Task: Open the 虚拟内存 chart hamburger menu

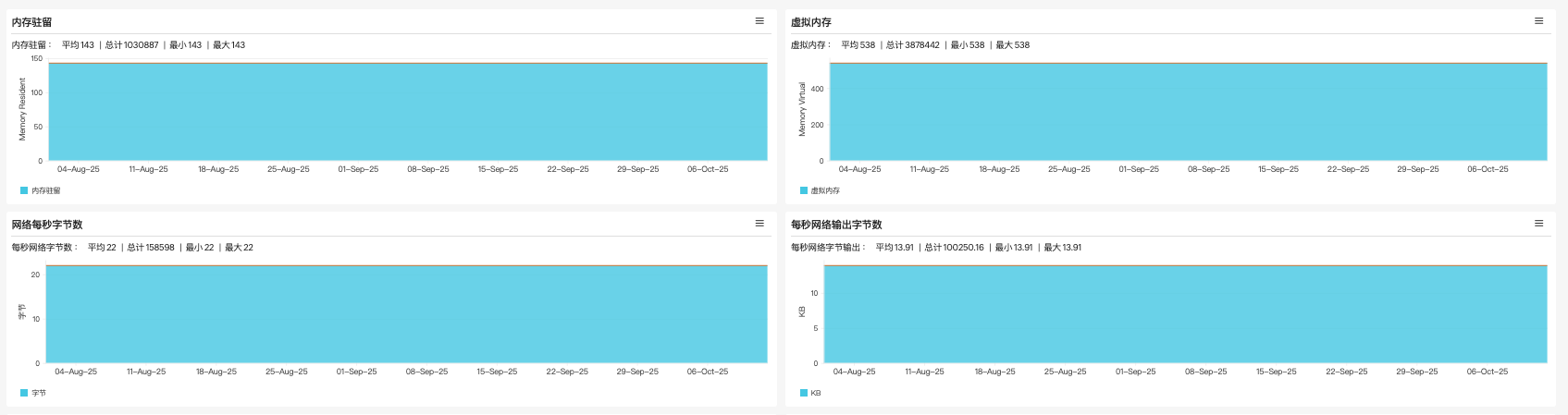Action: tap(1538, 21)
